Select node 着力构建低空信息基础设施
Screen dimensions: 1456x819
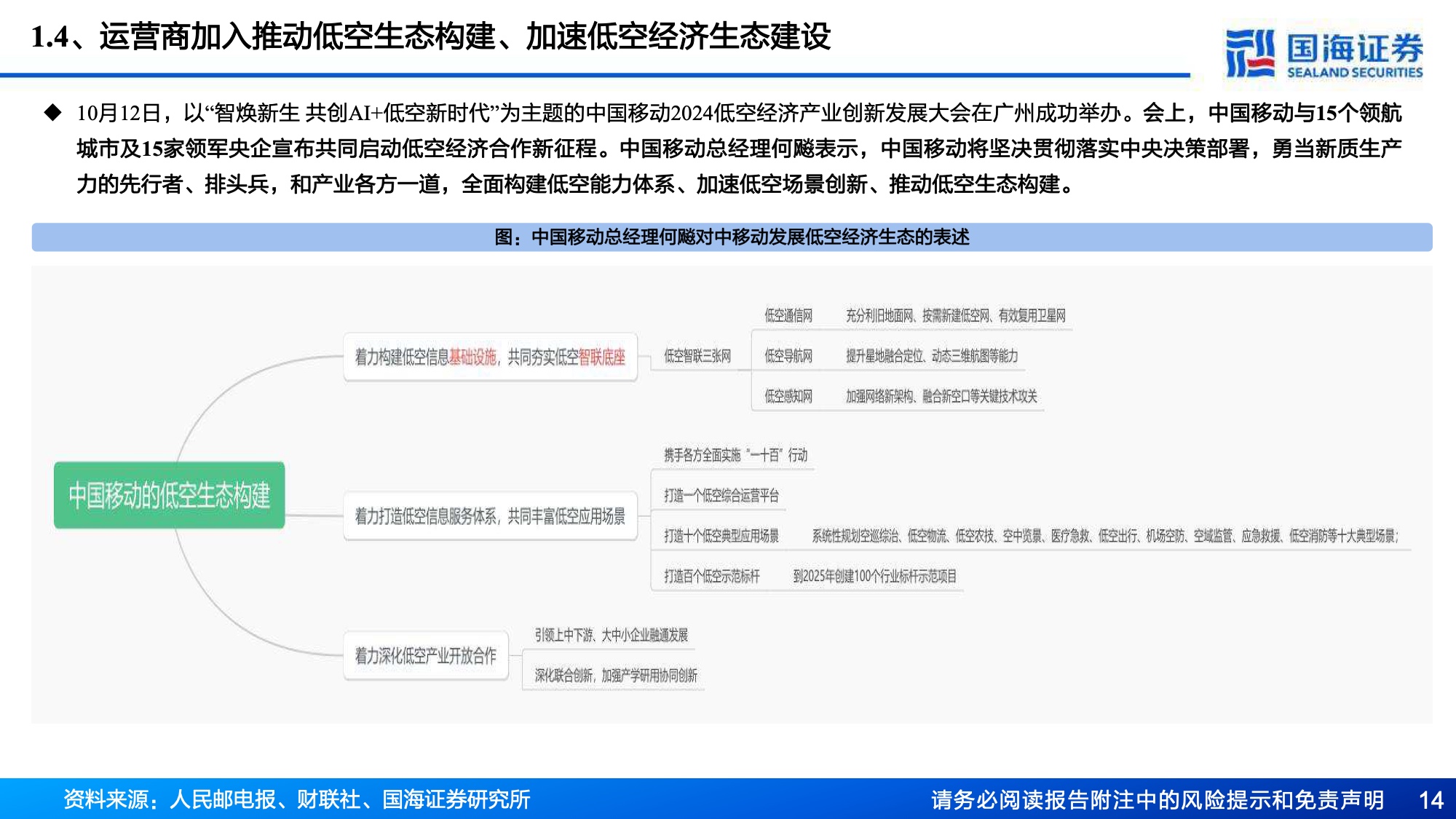point(490,357)
